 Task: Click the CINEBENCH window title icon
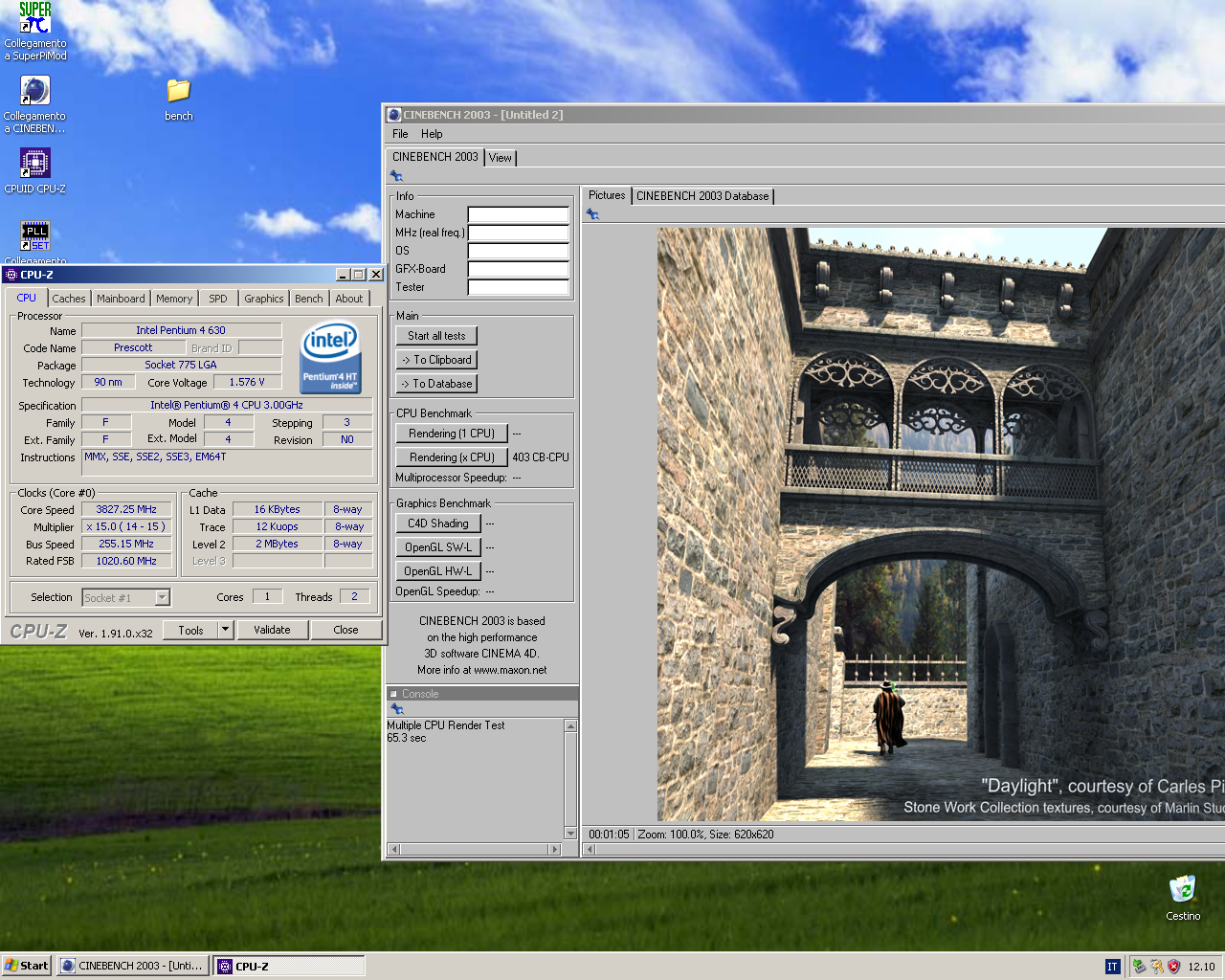(393, 115)
